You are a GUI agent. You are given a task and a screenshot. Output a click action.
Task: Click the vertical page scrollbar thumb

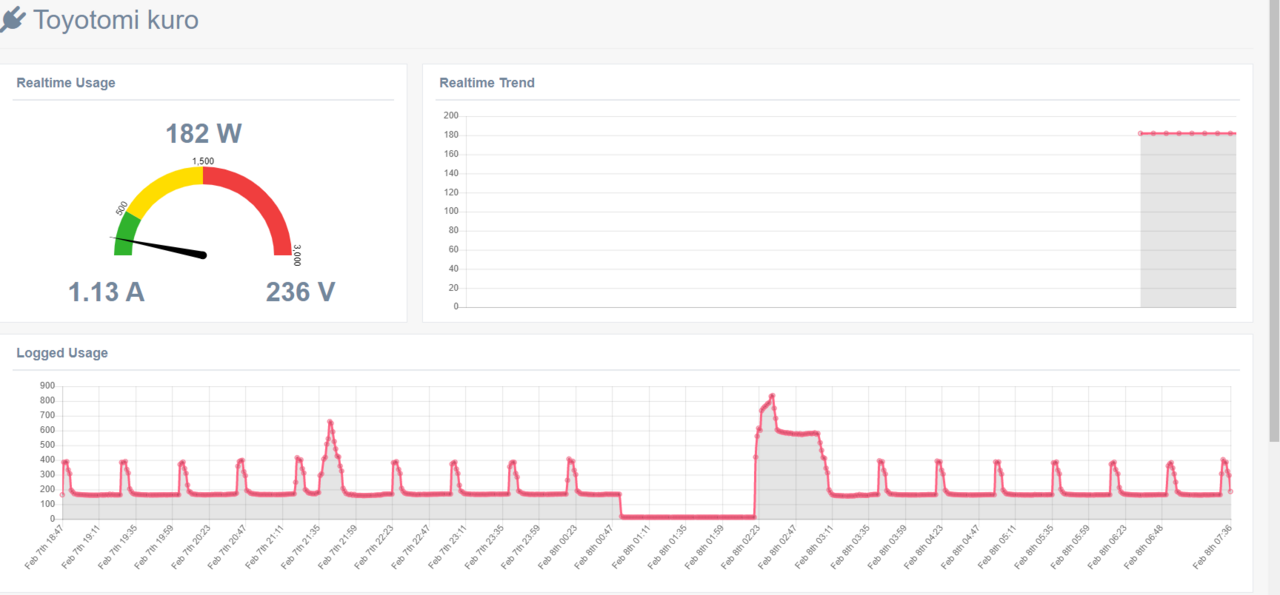click(x=1274, y=220)
